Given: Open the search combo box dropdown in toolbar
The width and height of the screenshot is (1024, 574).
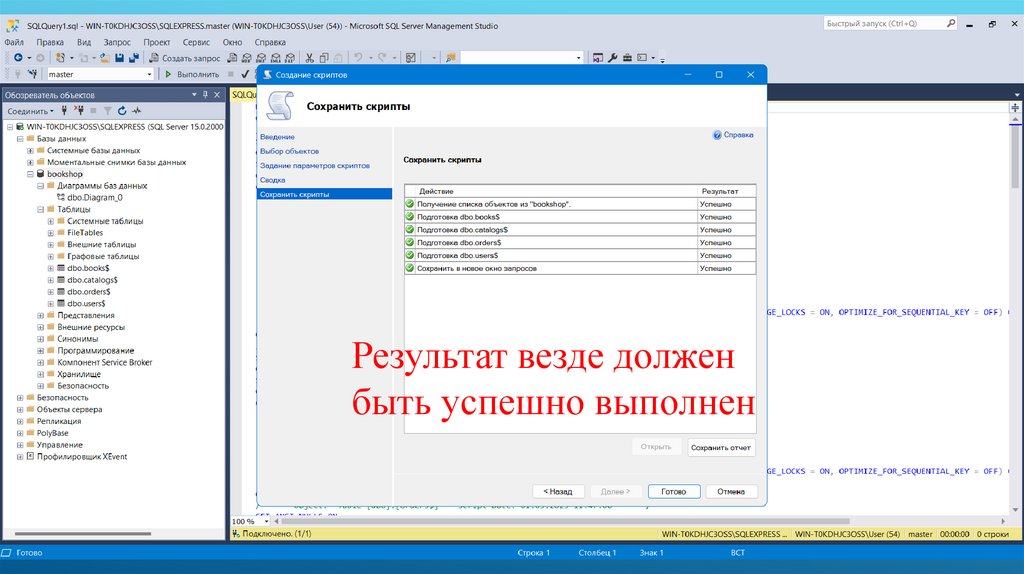Looking at the screenshot, I should pos(578,58).
